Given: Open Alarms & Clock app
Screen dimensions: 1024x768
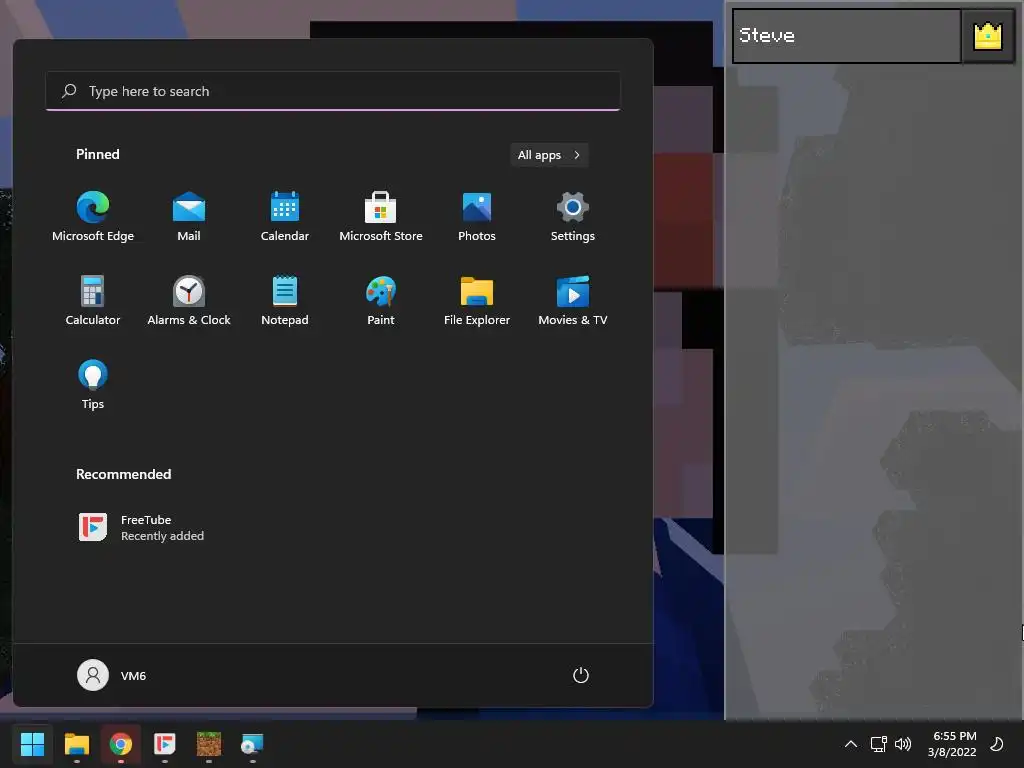Looking at the screenshot, I should tap(189, 300).
